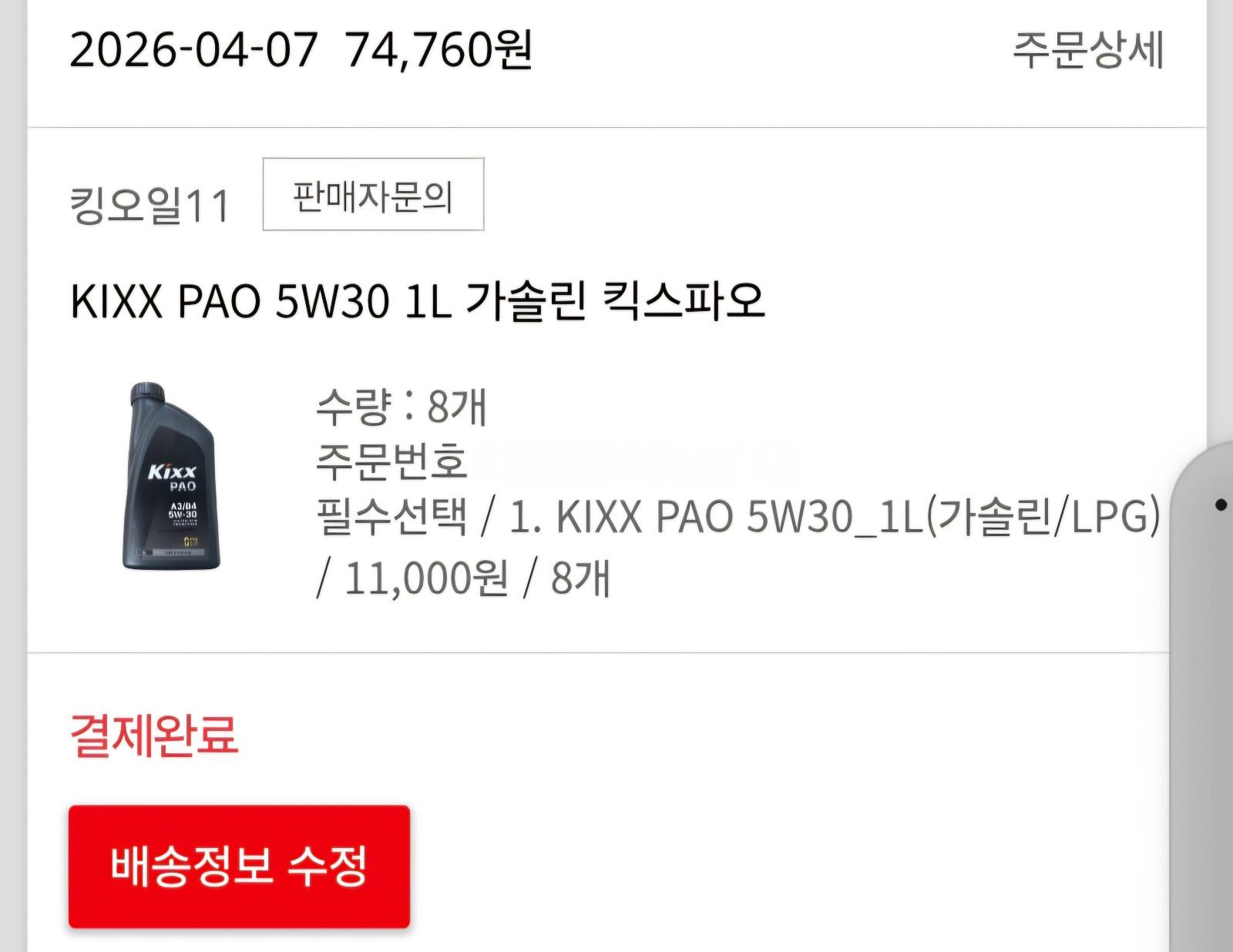This screenshot has height=952, width=1233.
Task: Click the 11,000원 unit price text
Action: coord(426,577)
